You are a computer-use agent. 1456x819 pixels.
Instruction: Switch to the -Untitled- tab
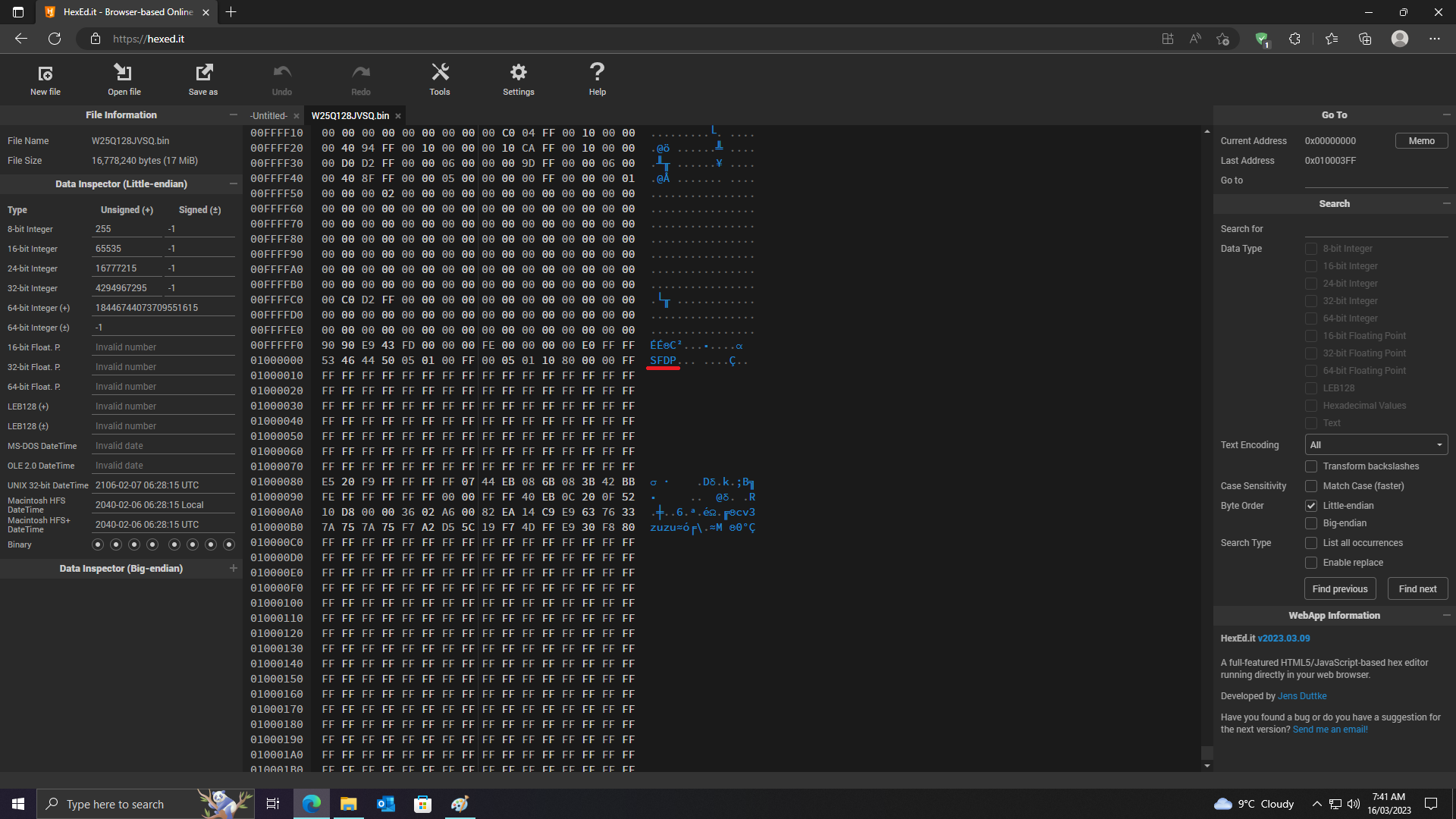pos(268,116)
